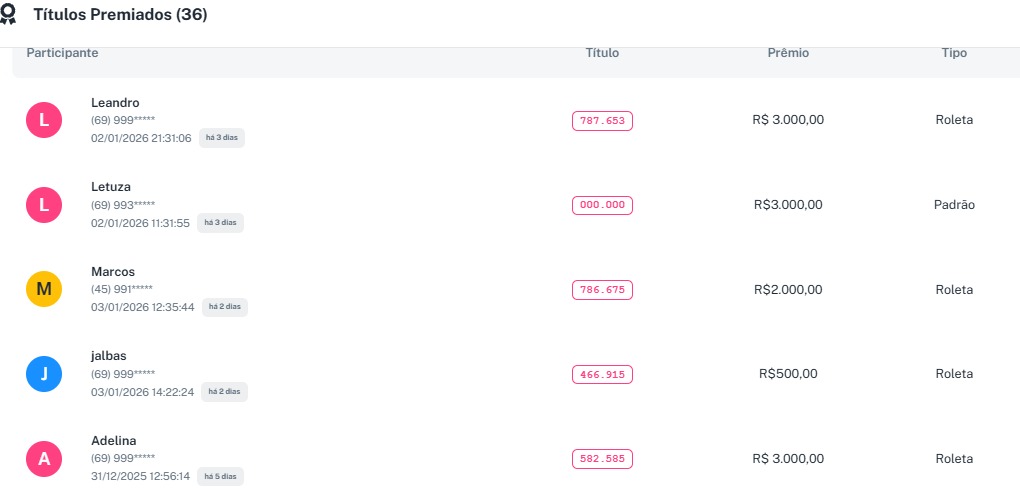
Task: Click the Tipo column header
Action: [954, 53]
